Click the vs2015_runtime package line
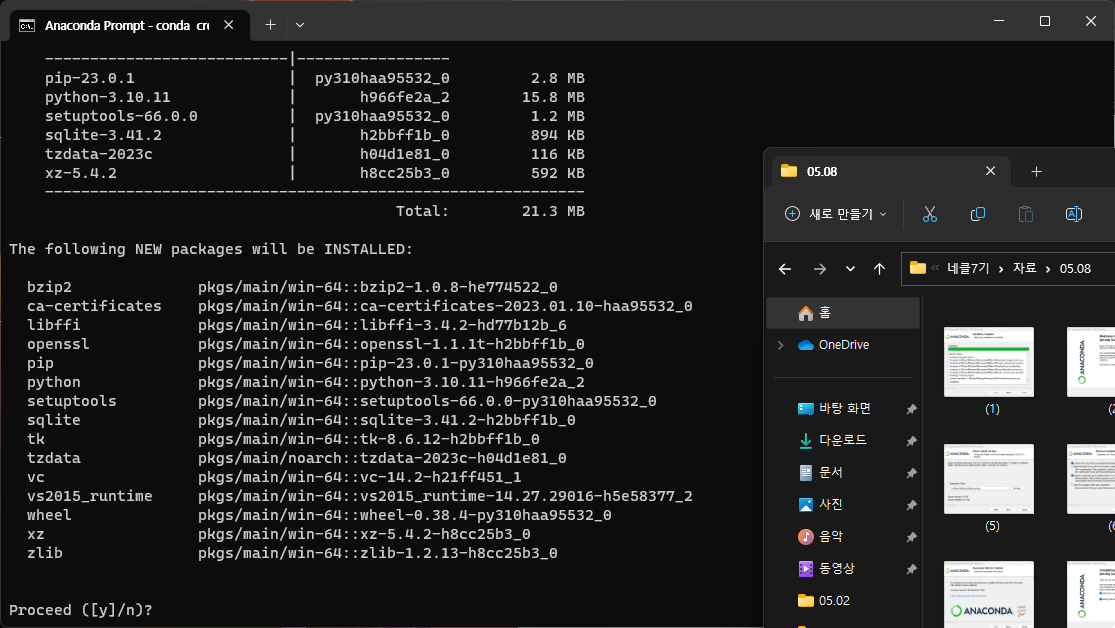 (x=359, y=496)
